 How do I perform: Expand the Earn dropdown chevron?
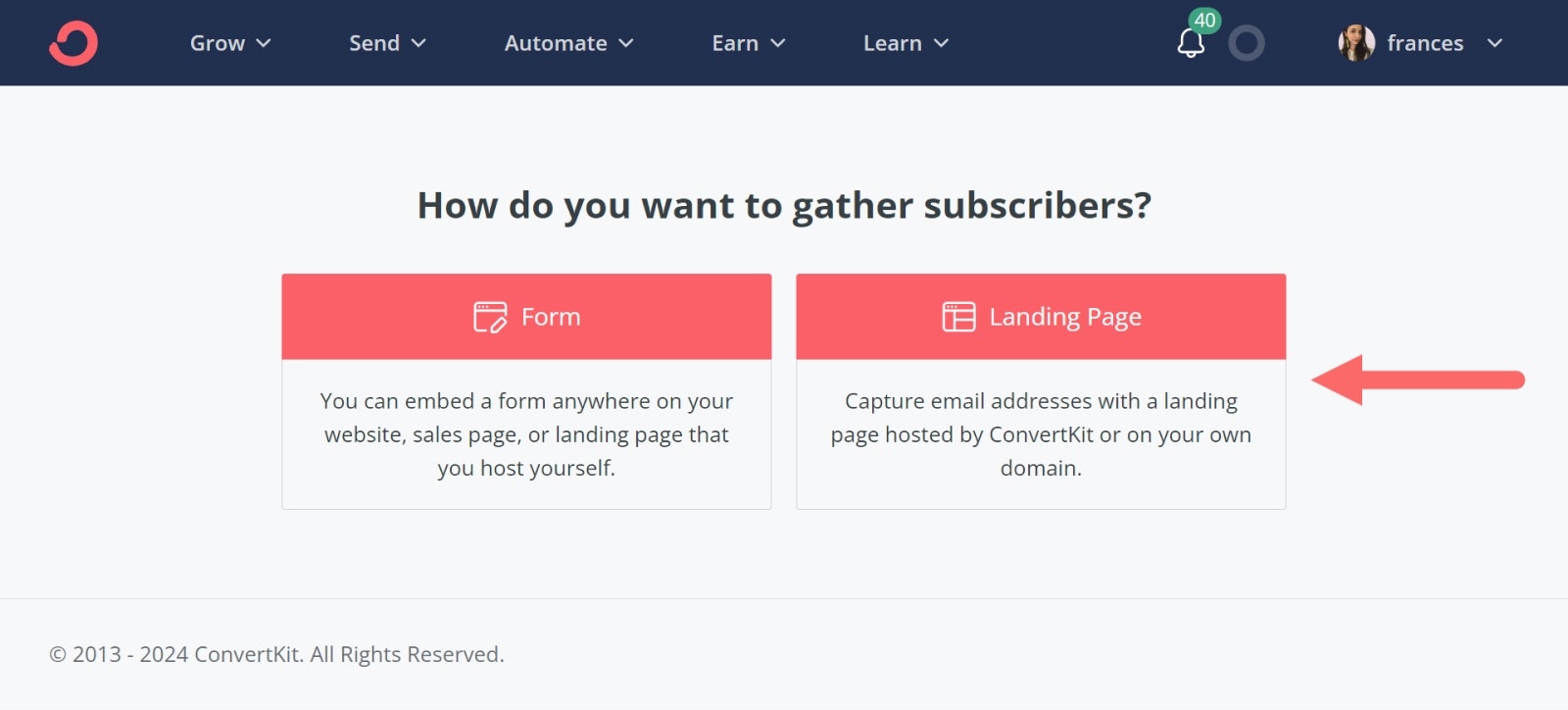(x=778, y=43)
